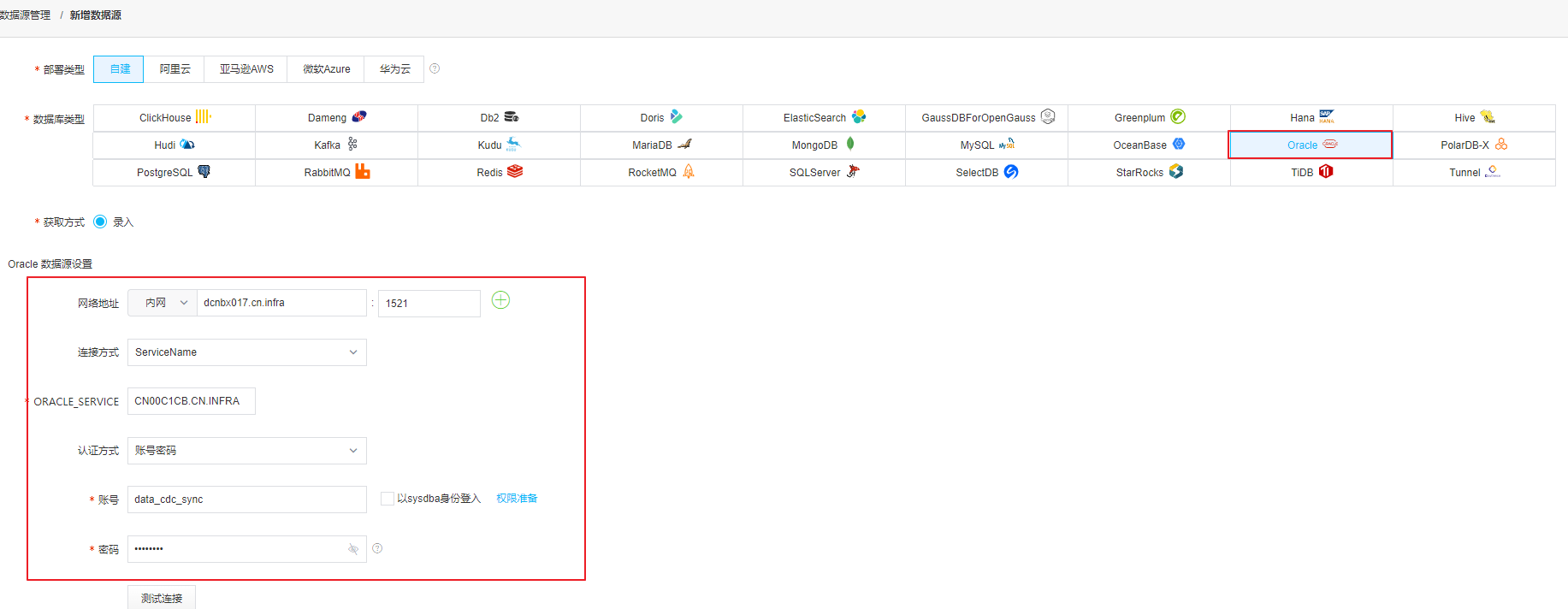
Task: Choose the ElasticSearch icon
Action: tap(859, 116)
